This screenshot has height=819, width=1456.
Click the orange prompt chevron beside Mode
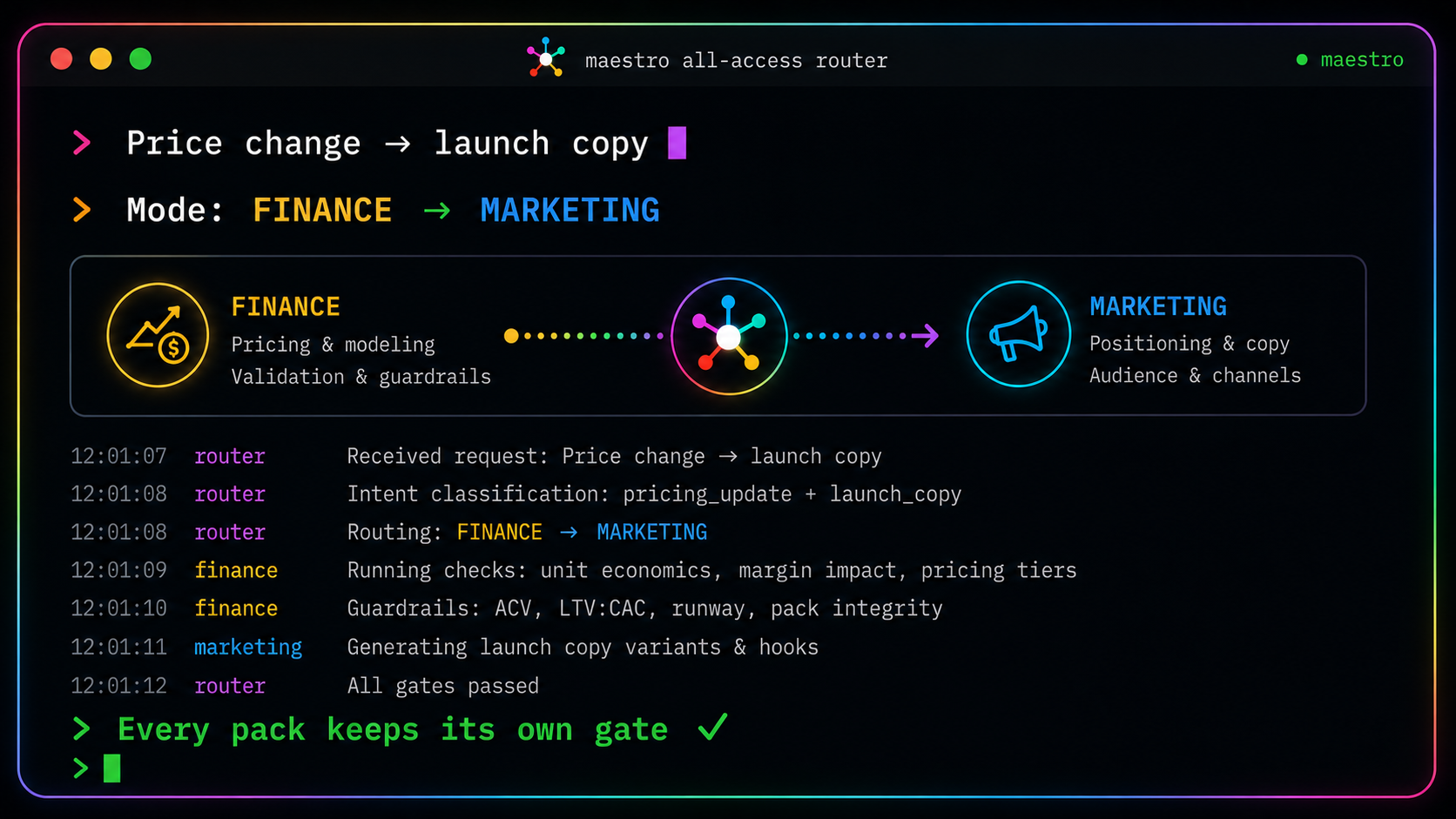pos(82,210)
